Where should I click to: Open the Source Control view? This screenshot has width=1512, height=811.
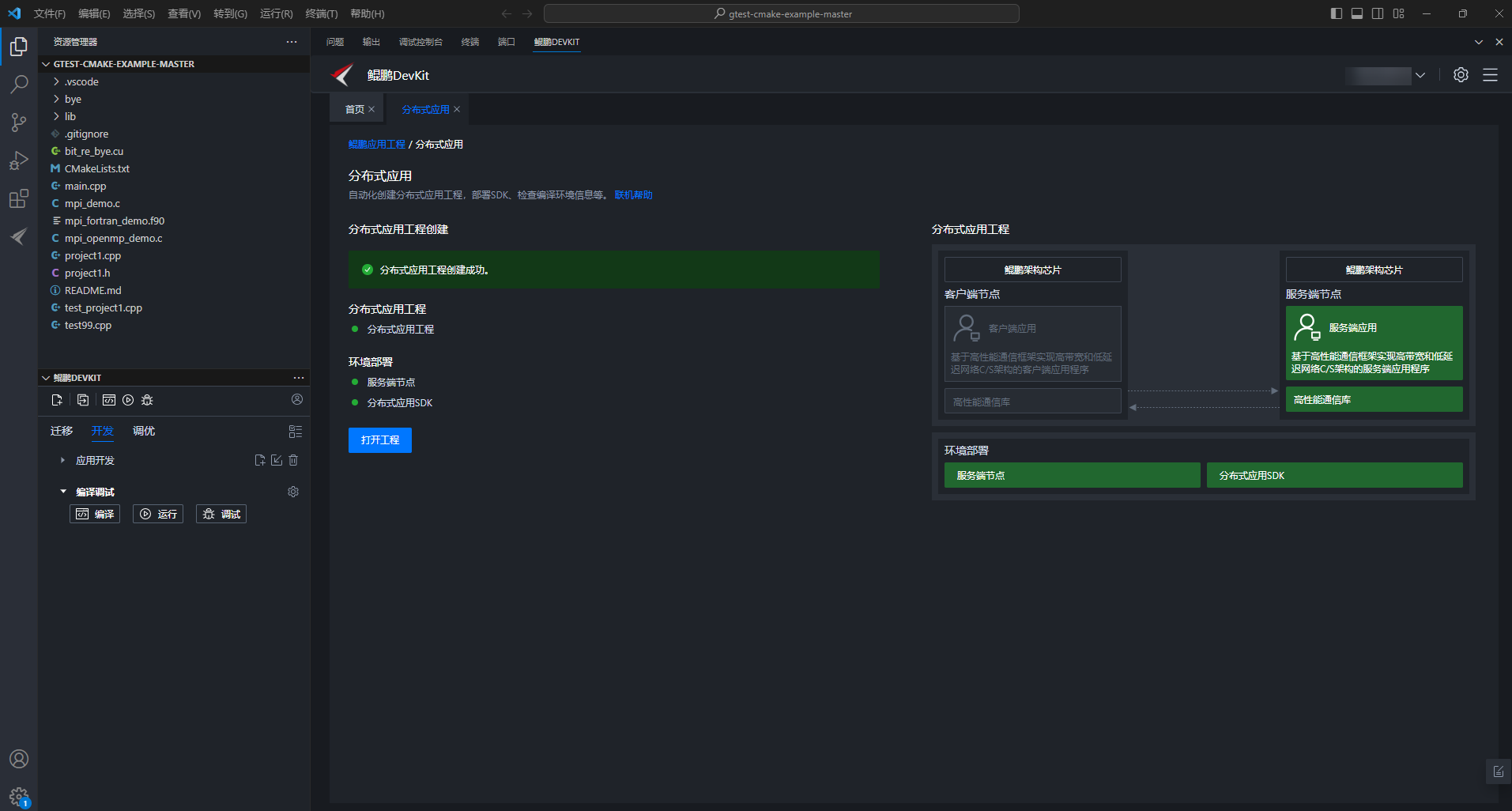point(19,123)
